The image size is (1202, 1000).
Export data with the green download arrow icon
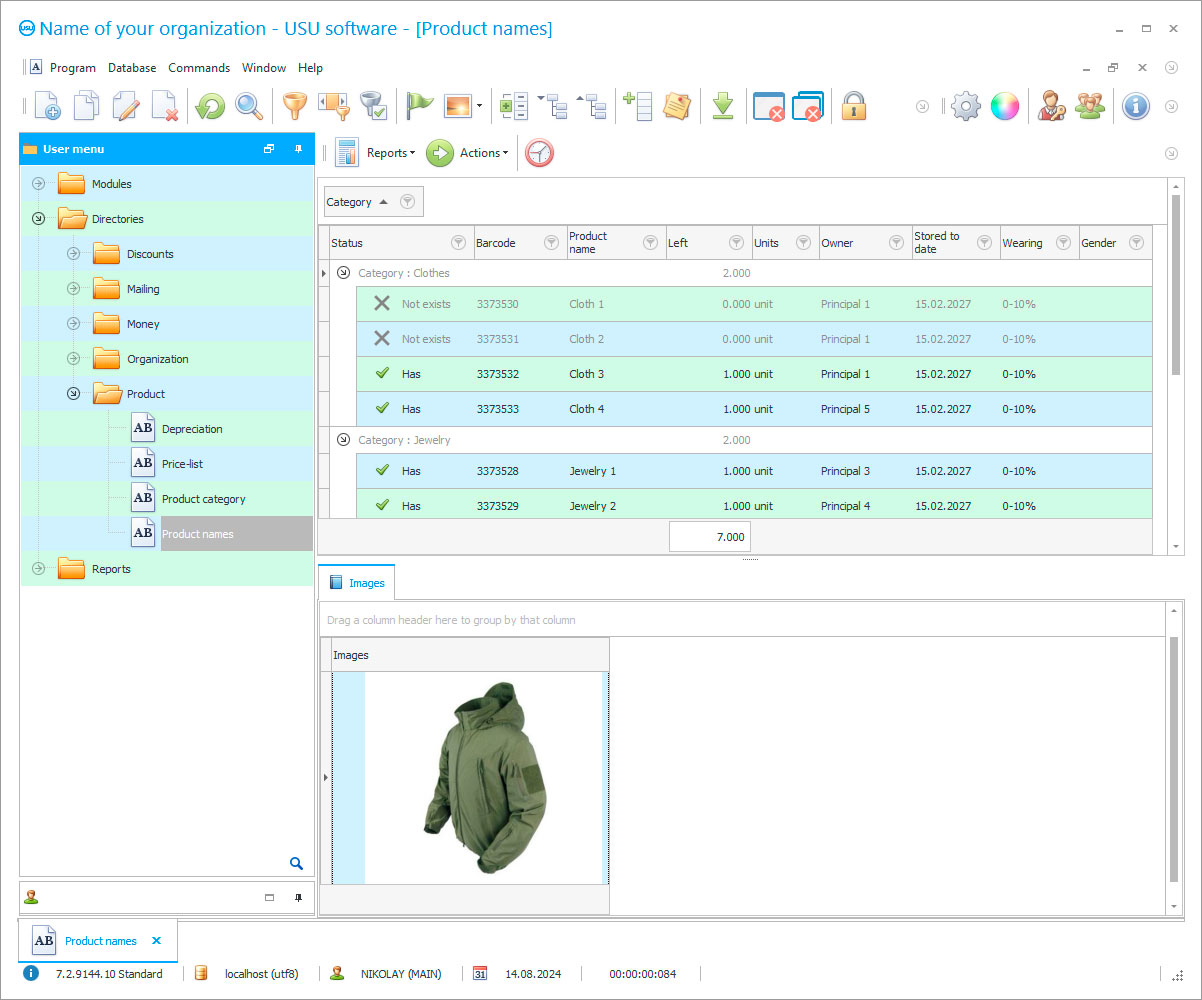[x=723, y=105]
